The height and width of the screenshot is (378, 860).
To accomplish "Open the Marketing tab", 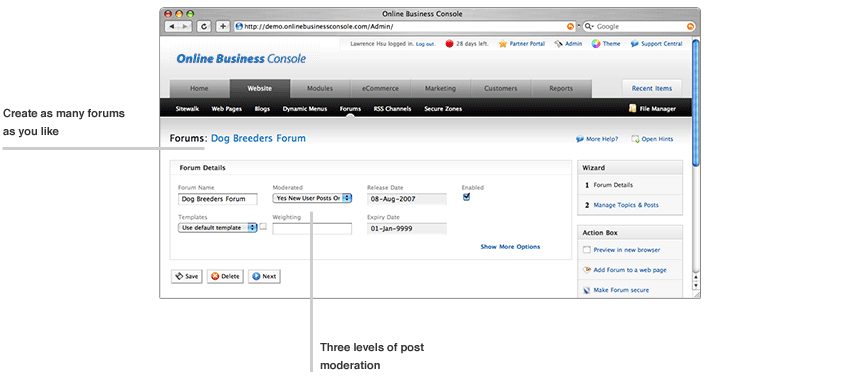I will coord(440,88).
